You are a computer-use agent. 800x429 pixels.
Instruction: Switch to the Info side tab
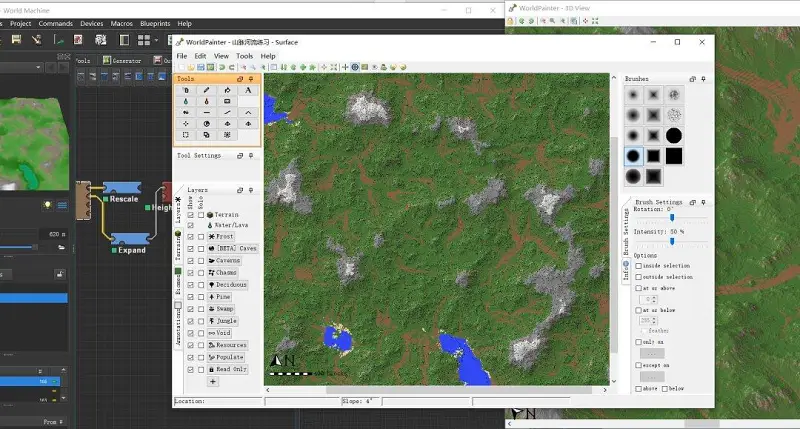(x=626, y=270)
